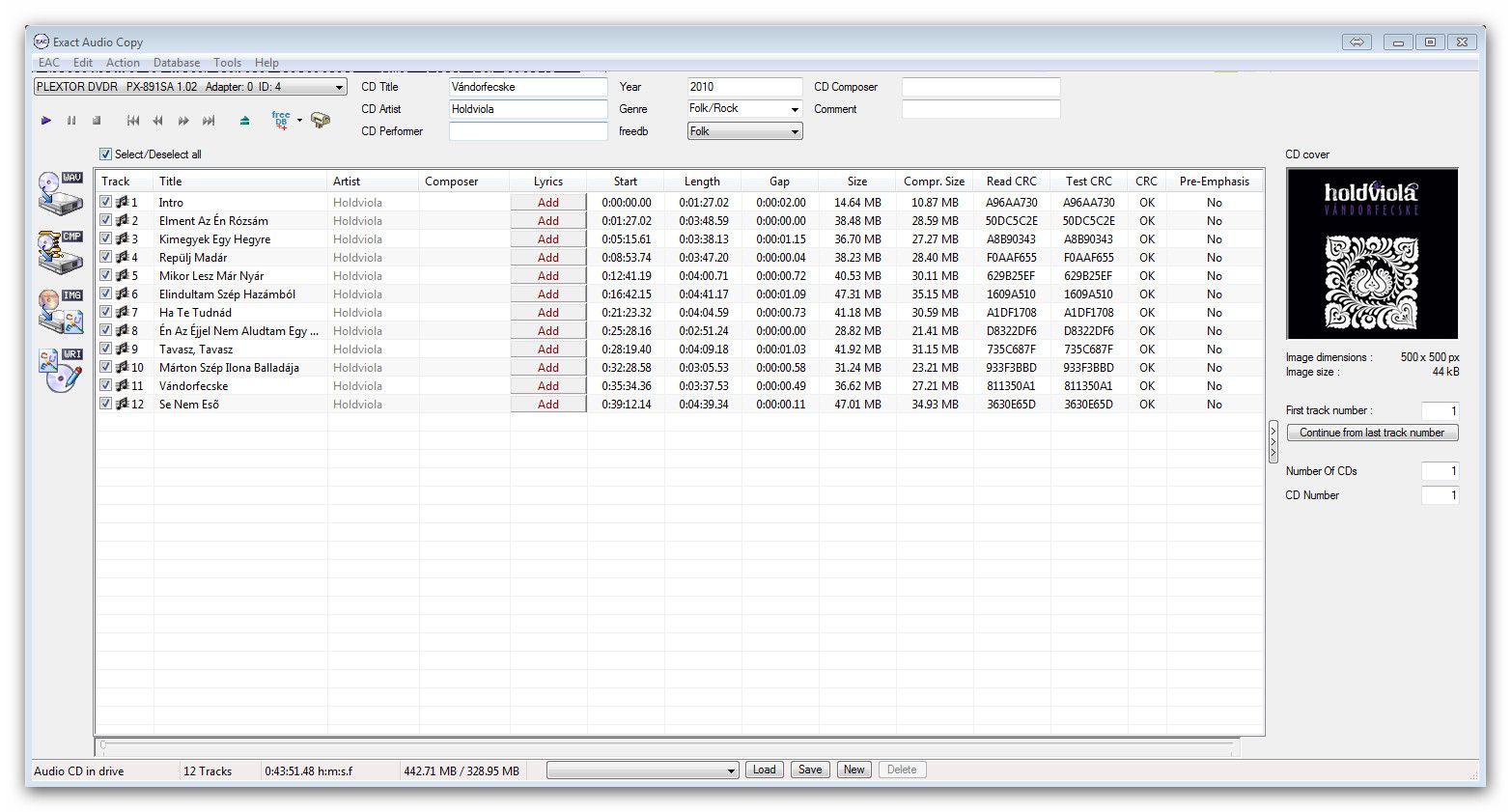Click Continue from last track number button
Viewport: 1511px width, 812px height.
tap(1371, 433)
